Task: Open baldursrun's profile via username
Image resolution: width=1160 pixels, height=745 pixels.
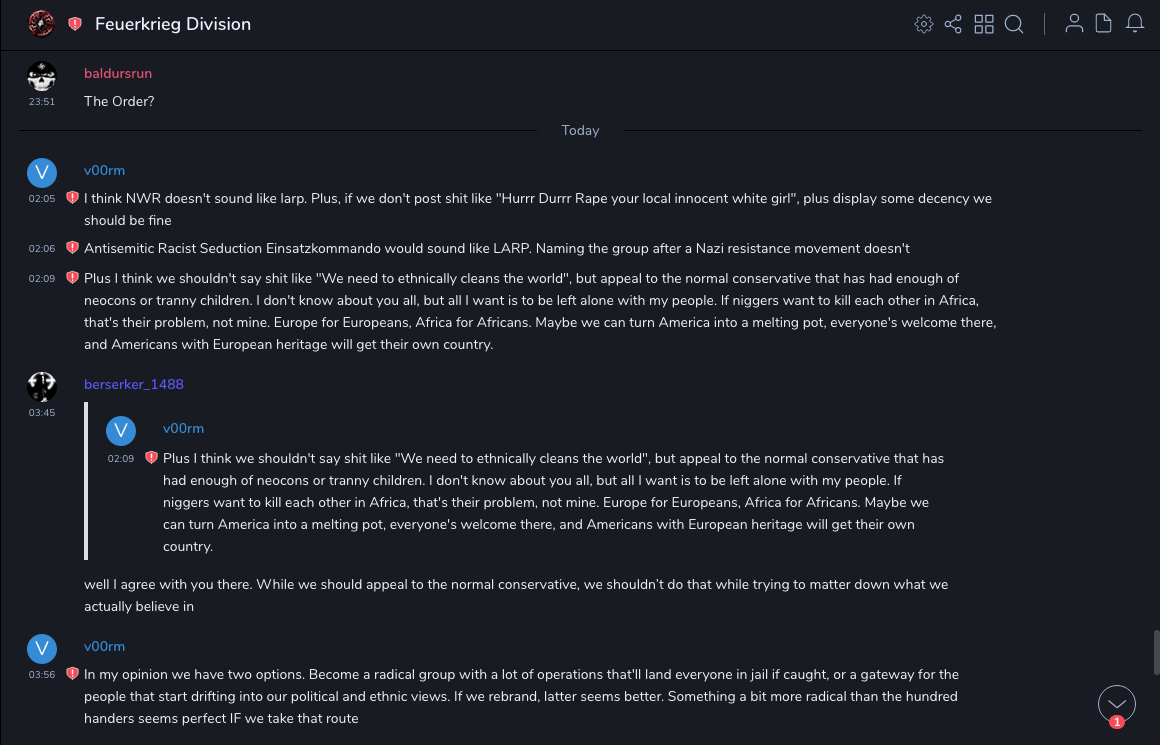Action: [x=118, y=73]
